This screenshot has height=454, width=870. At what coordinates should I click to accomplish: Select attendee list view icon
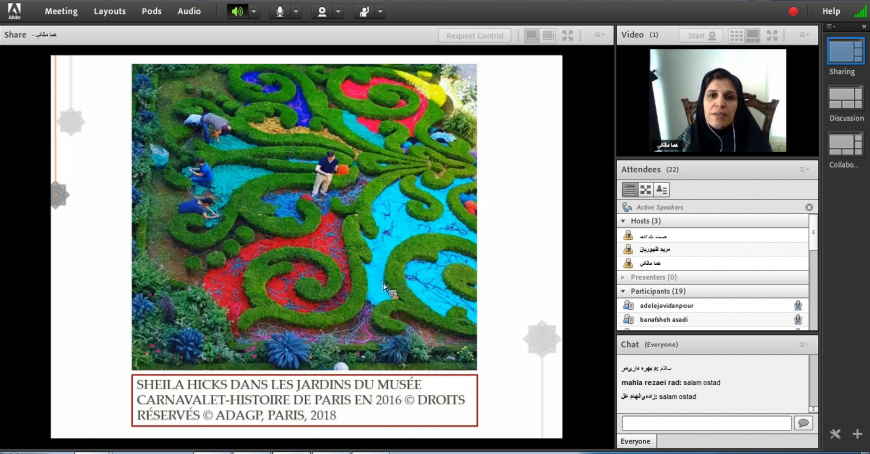630,189
